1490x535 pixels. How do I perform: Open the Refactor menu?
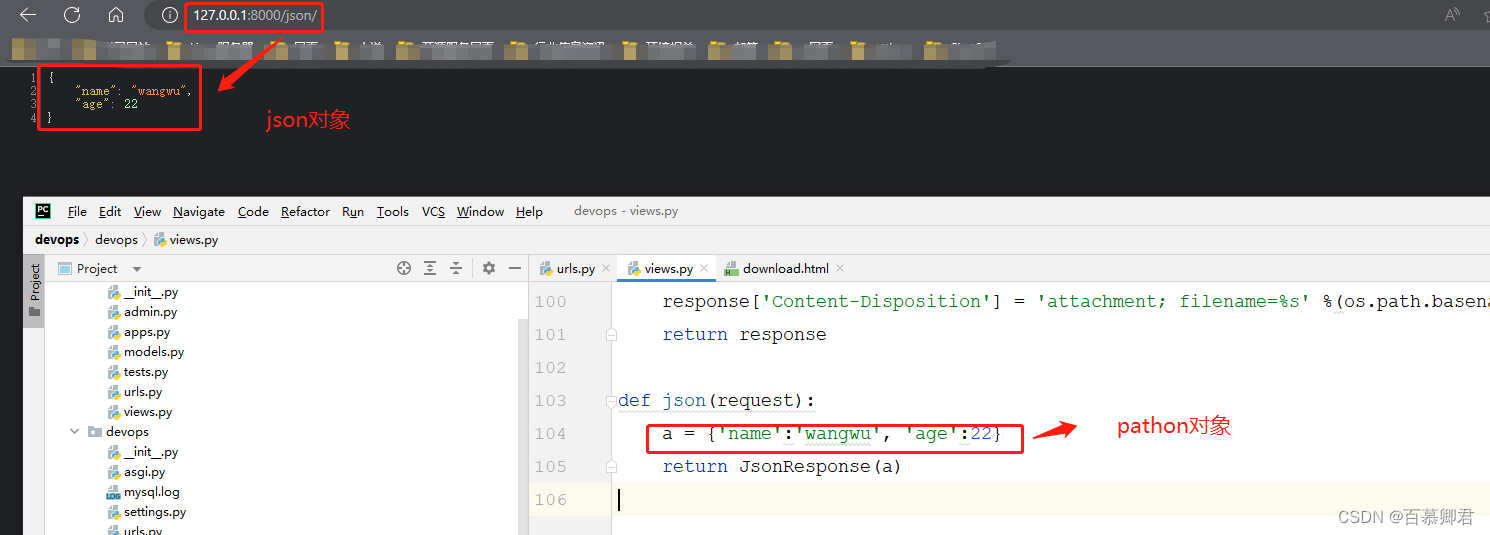pos(305,211)
